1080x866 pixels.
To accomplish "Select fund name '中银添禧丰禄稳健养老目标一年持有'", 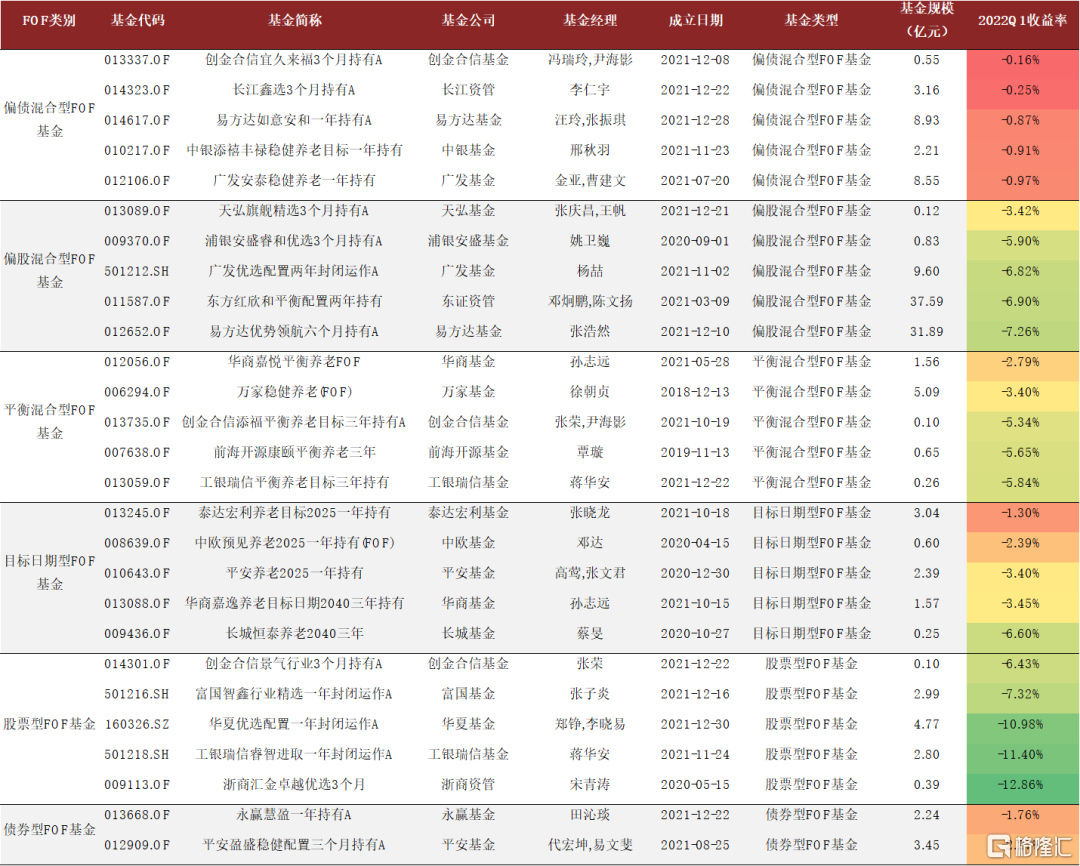I will 295,150.
